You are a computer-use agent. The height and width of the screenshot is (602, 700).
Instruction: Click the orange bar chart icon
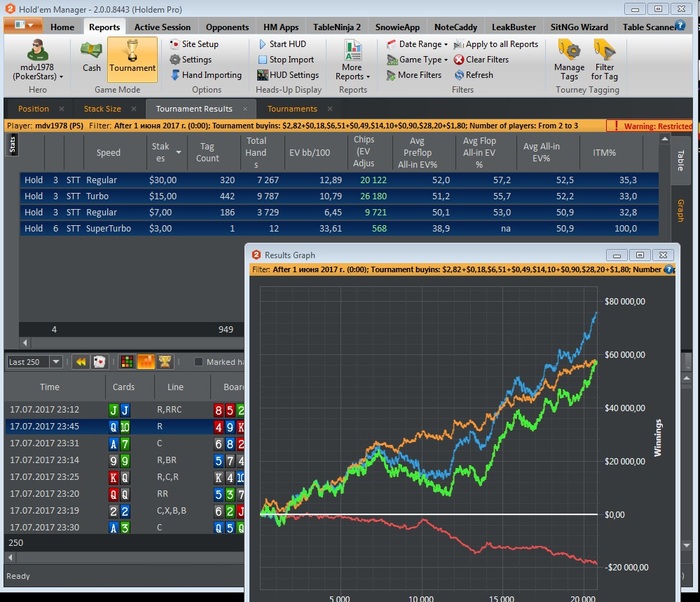click(x=146, y=362)
